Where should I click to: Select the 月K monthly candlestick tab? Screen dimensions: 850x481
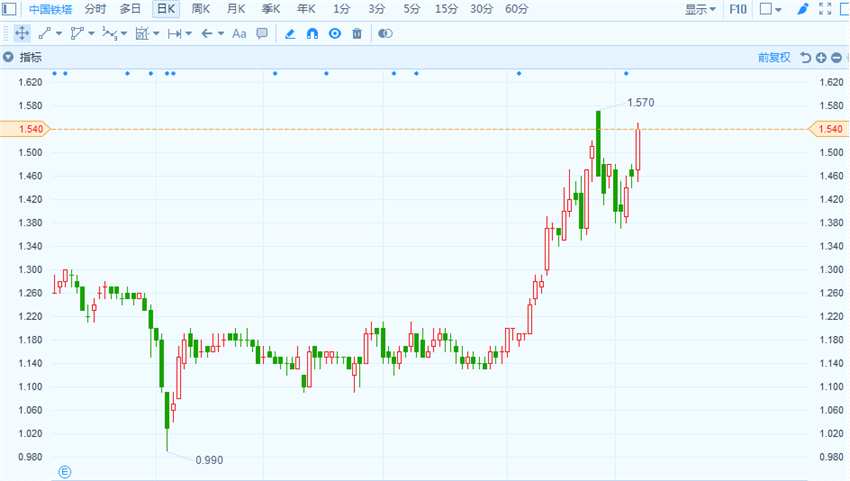236,9
